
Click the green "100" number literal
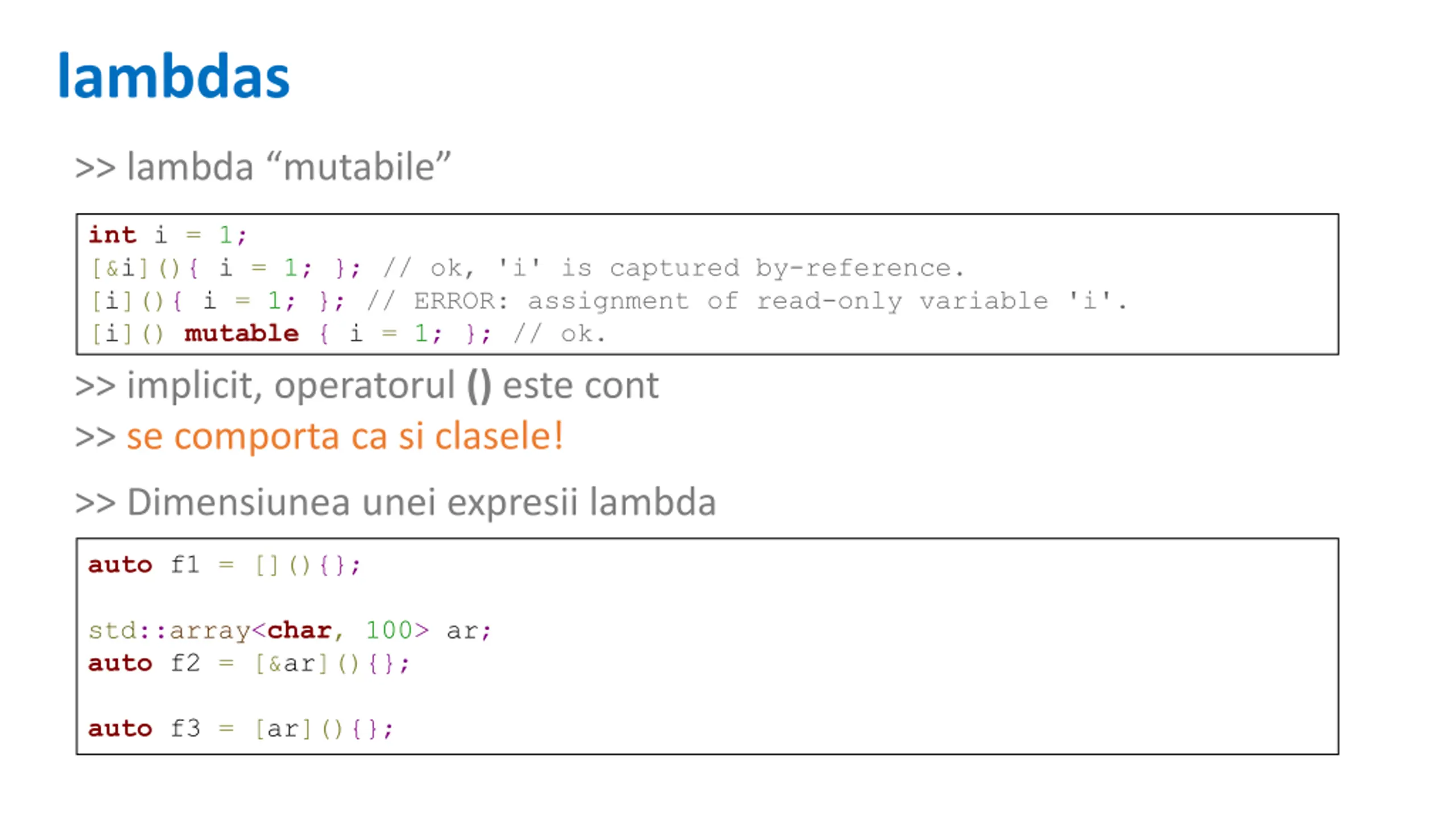389,631
